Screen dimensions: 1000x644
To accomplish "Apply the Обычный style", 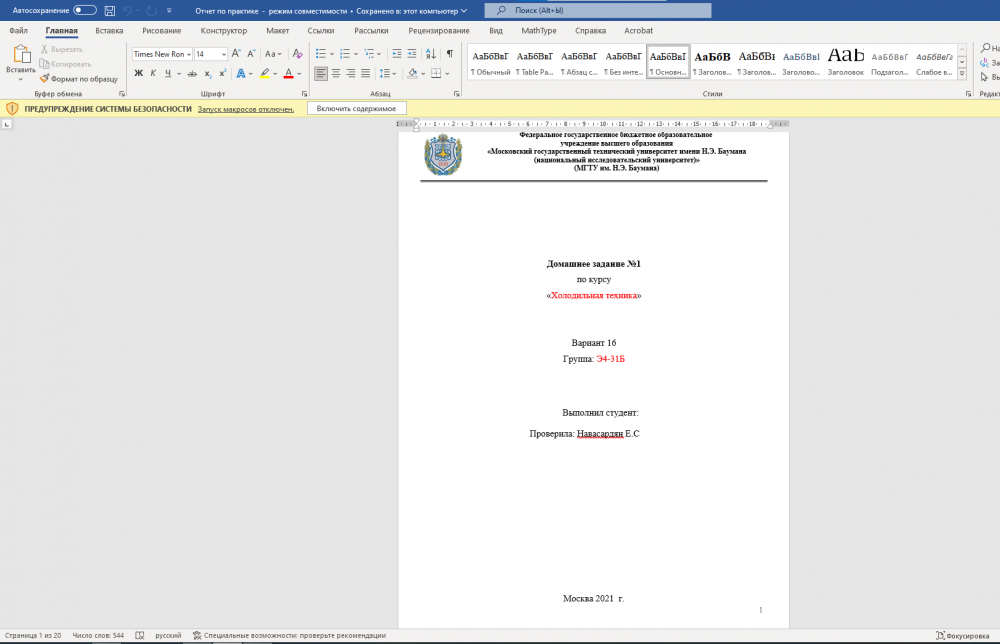I will point(490,62).
